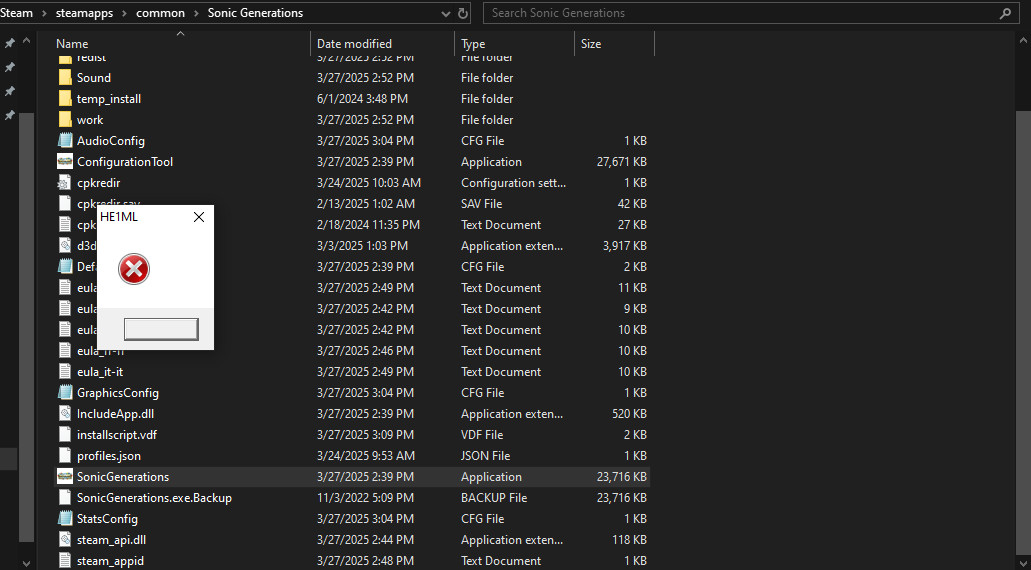Click the third quick-access pin icon

click(x=10, y=91)
